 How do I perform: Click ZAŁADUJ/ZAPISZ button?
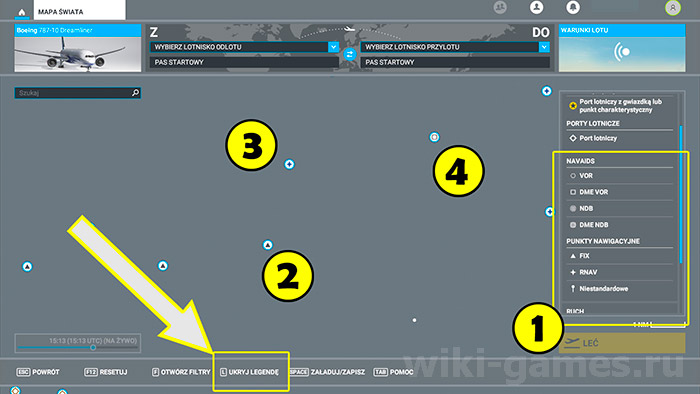coord(327,372)
